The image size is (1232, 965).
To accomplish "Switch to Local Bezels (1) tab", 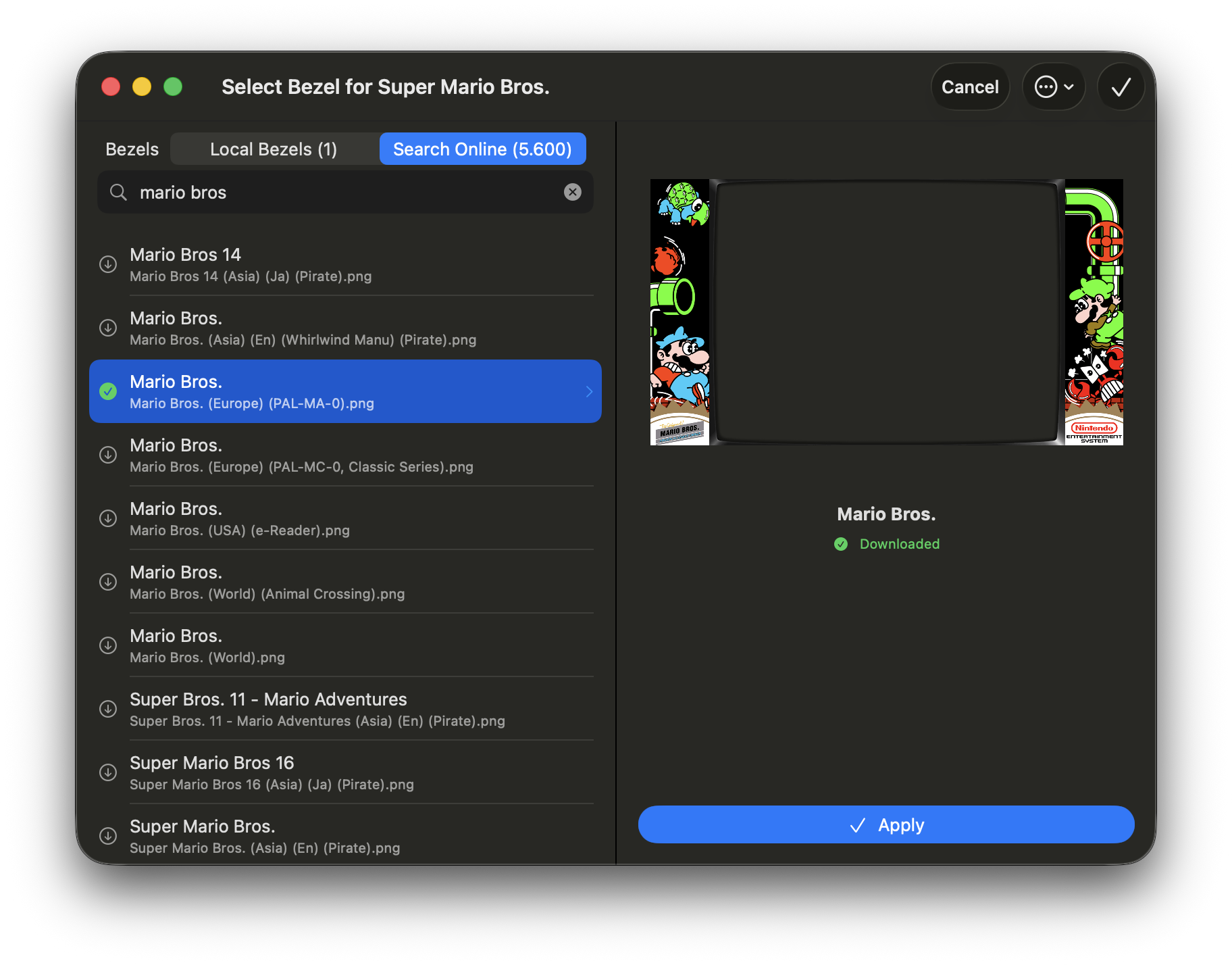I will click(274, 149).
